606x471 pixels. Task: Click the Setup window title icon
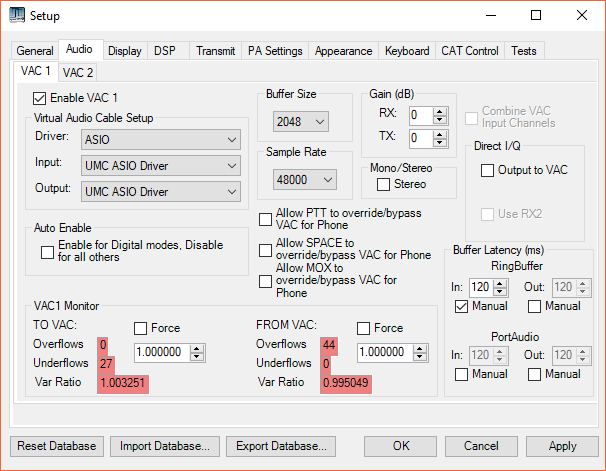pos(14,16)
